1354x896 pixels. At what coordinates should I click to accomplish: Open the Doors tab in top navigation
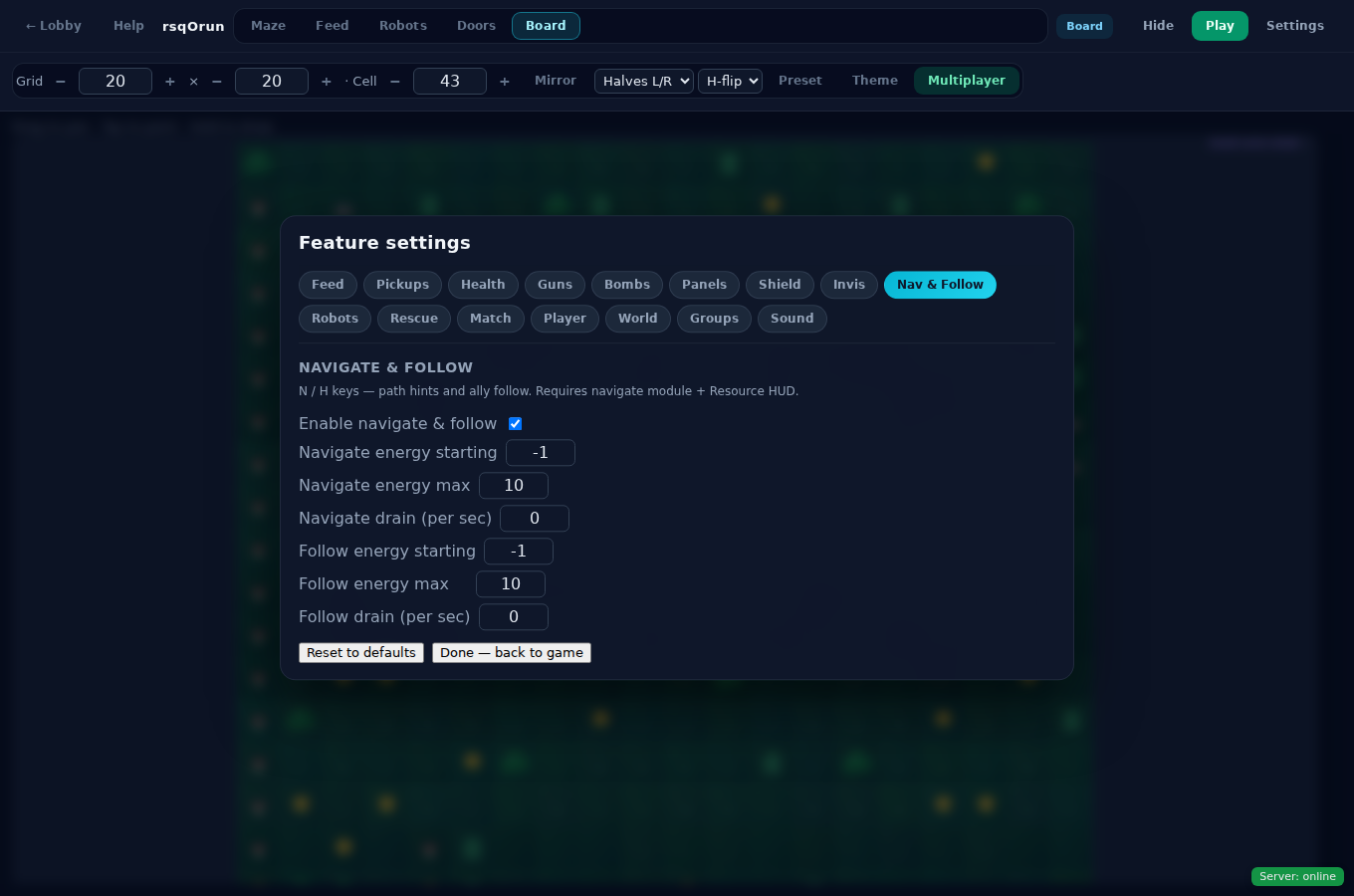476,26
